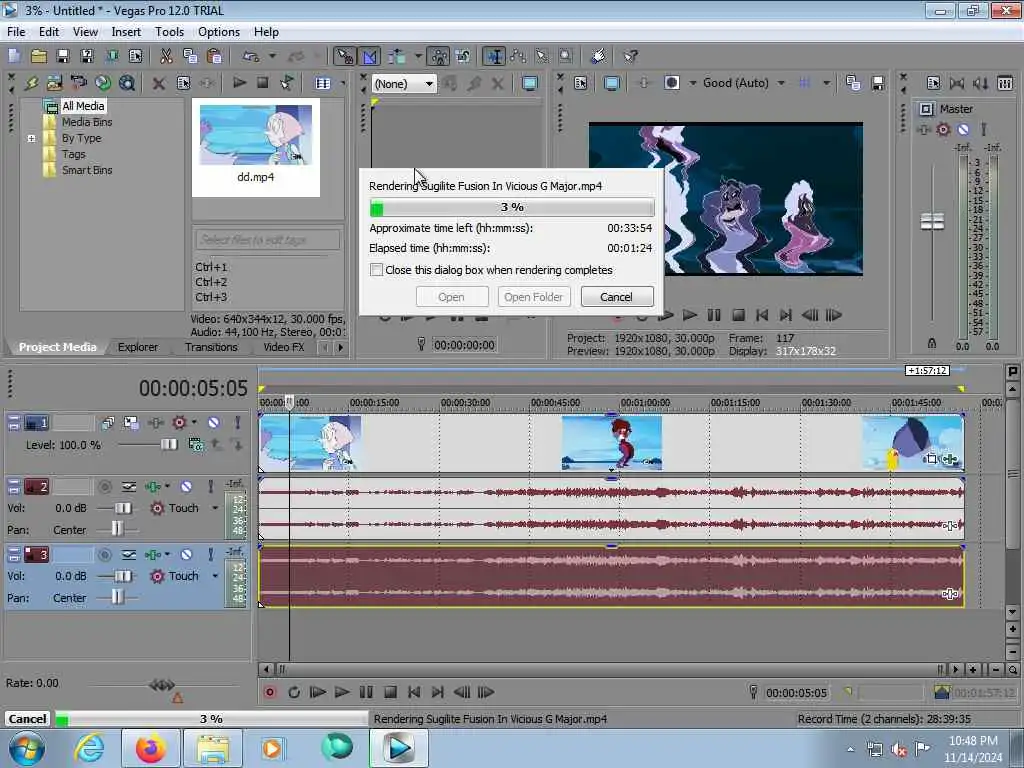Screen dimensions: 1024x768
Task: Click Save Snapshot to File icon
Action: click(x=878, y=83)
